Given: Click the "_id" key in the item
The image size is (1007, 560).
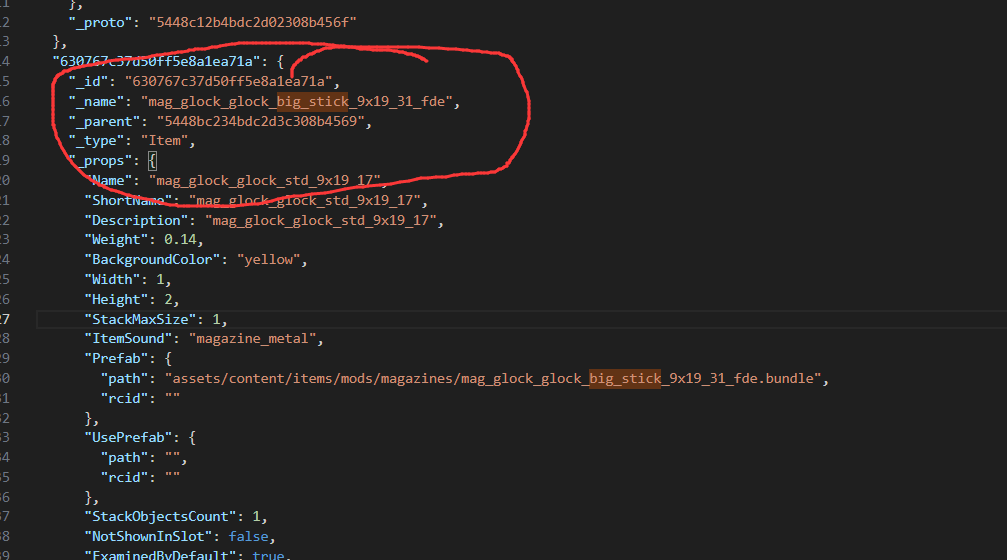Looking at the screenshot, I should (x=92, y=81).
